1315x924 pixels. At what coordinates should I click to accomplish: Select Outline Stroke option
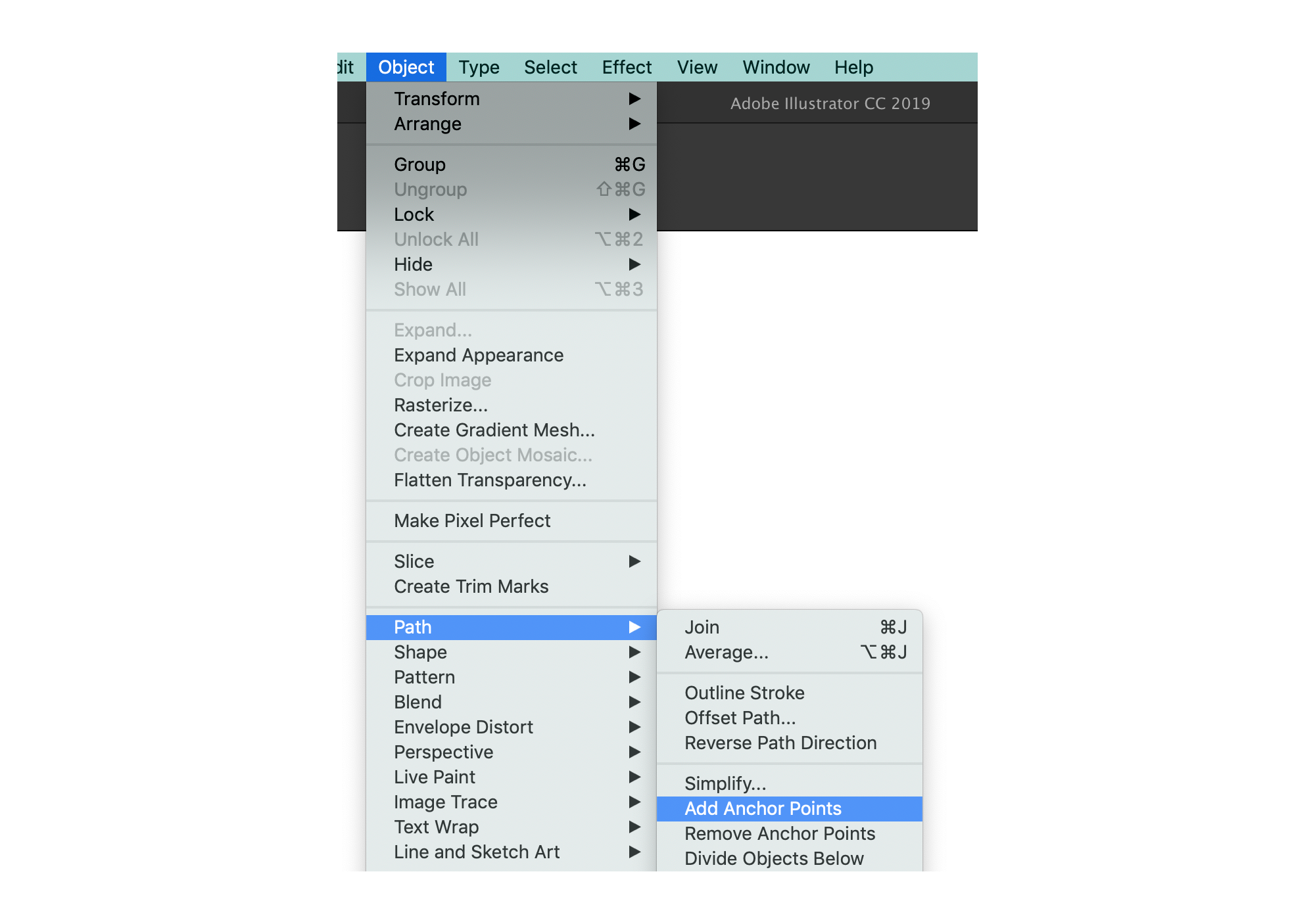click(744, 693)
